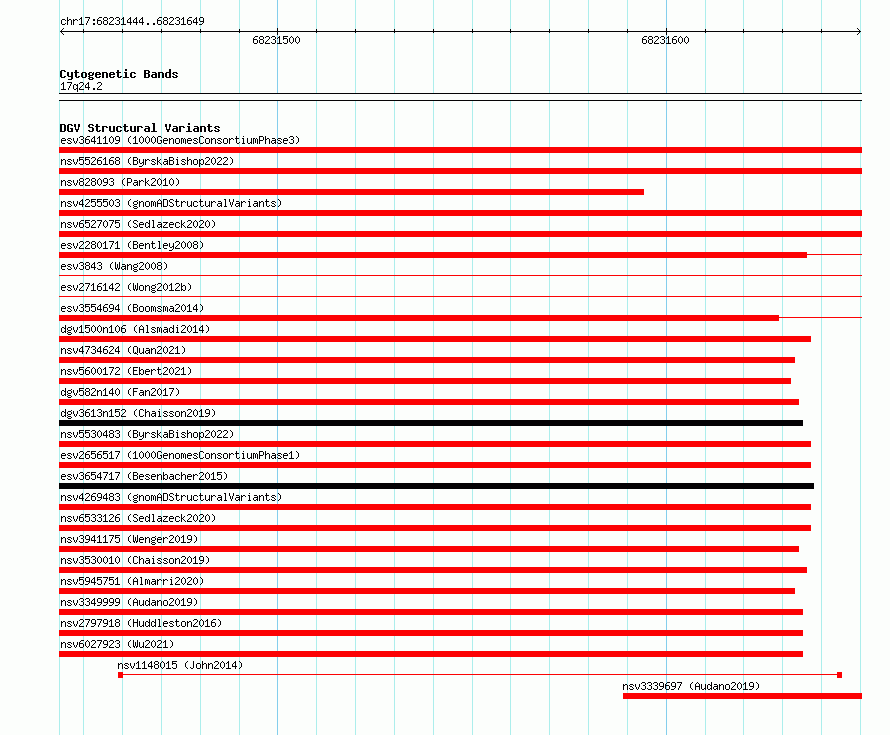Open variant esv3641109 (1000GenomesConsortiumPhase3)
The height and width of the screenshot is (735, 890).
point(180,140)
